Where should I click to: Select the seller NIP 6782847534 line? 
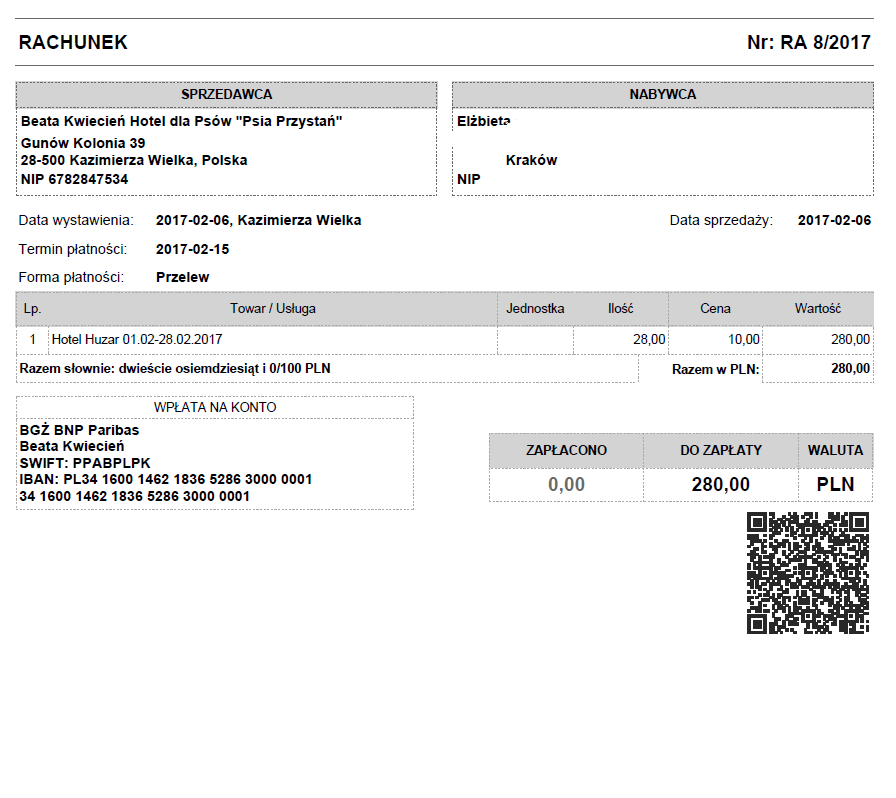click(74, 179)
